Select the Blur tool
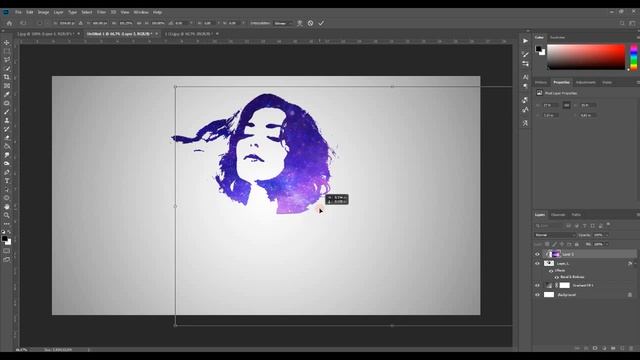The height and width of the screenshot is (360, 640). [x=7, y=155]
